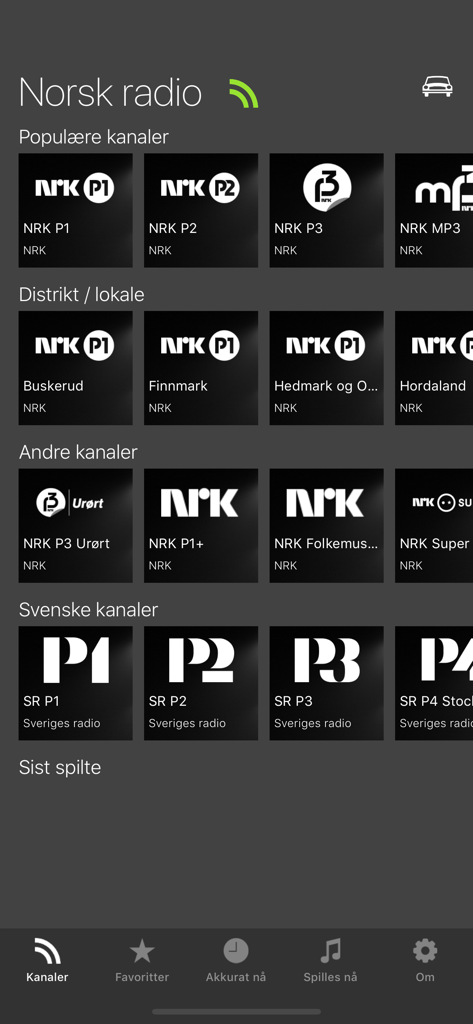473x1024 pixels.
Task: Open the SR P1 Swedish channel
Action: click(76, 683)
